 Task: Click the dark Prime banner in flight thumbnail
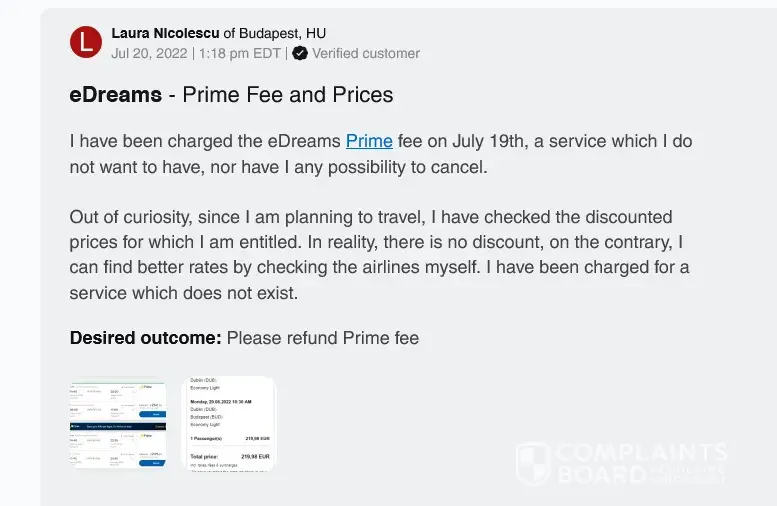(118, 425)
